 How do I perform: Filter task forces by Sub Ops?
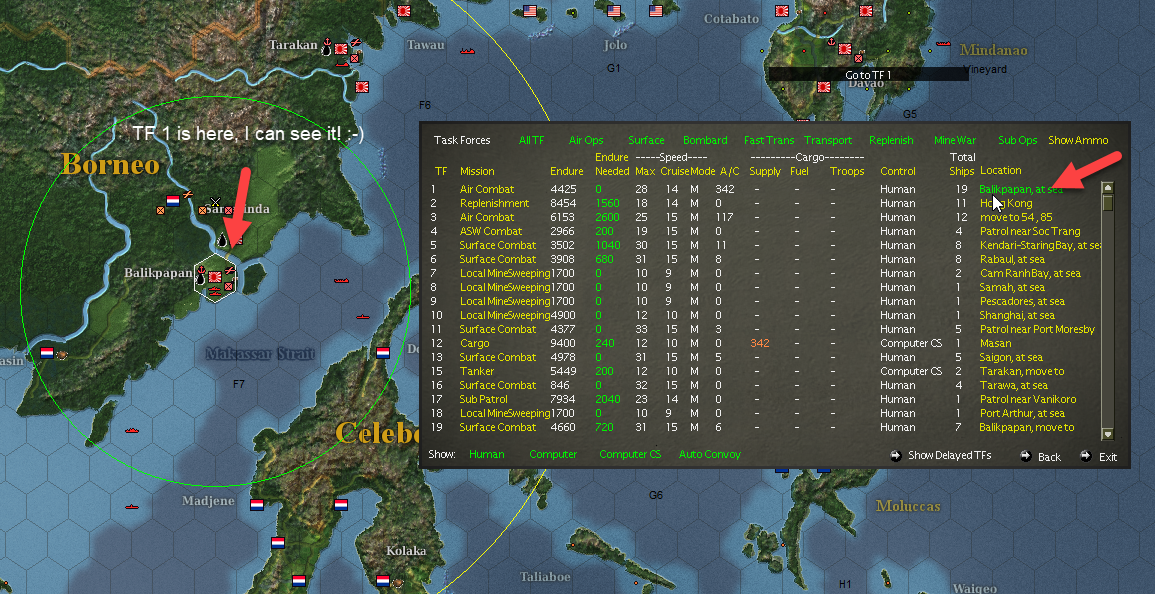(1018, 140)
